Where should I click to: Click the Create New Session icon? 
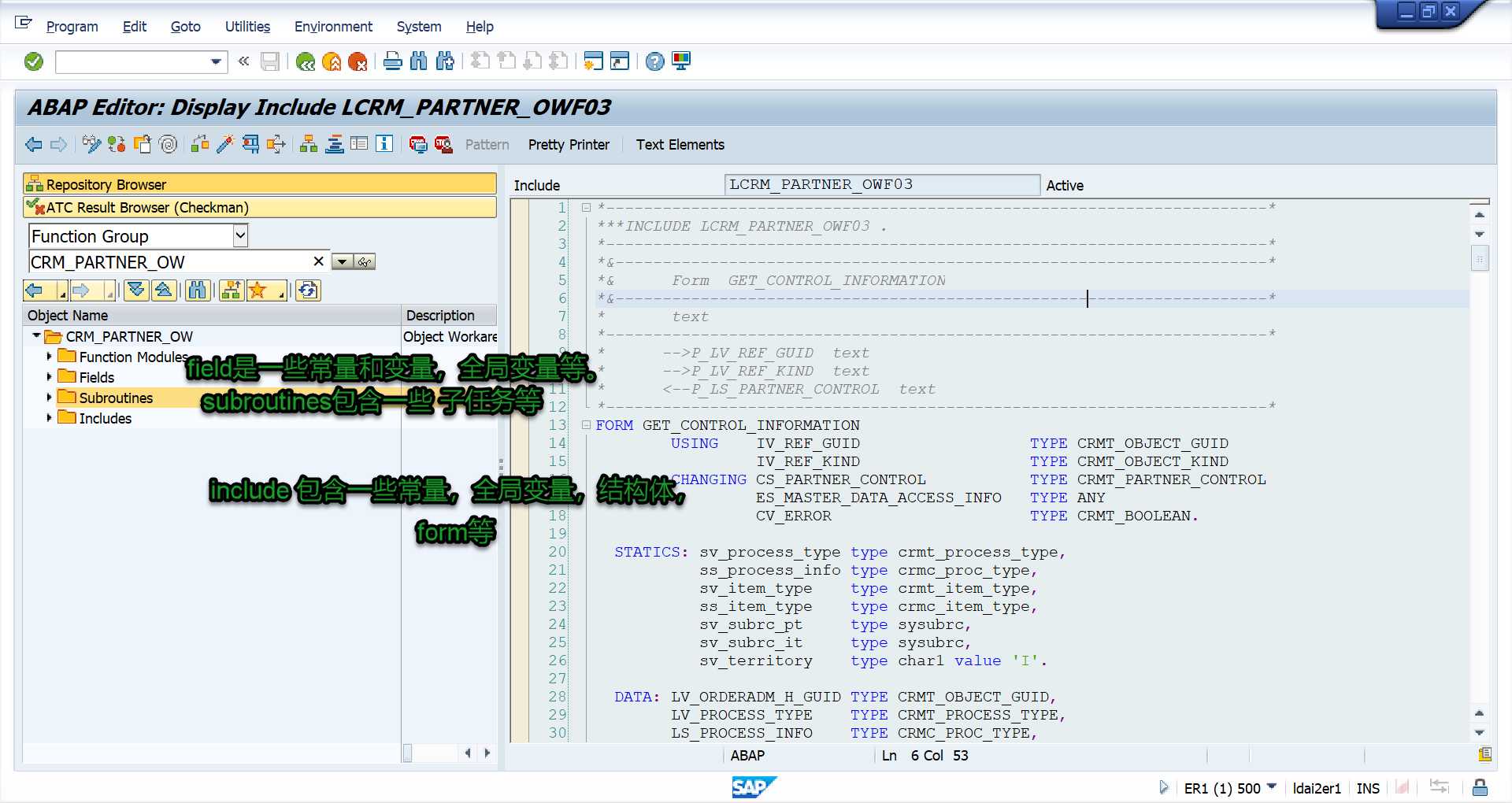pos(594,61)
